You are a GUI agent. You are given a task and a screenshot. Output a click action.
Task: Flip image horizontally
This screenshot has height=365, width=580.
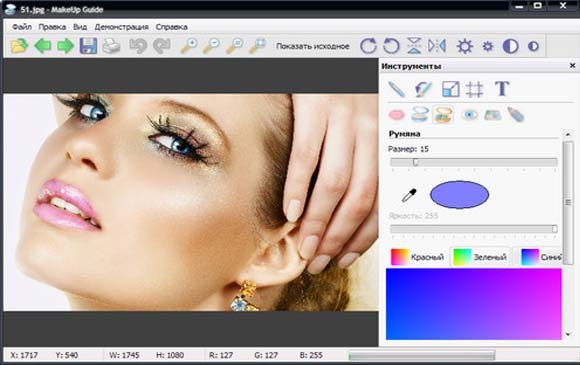[437, 46]
